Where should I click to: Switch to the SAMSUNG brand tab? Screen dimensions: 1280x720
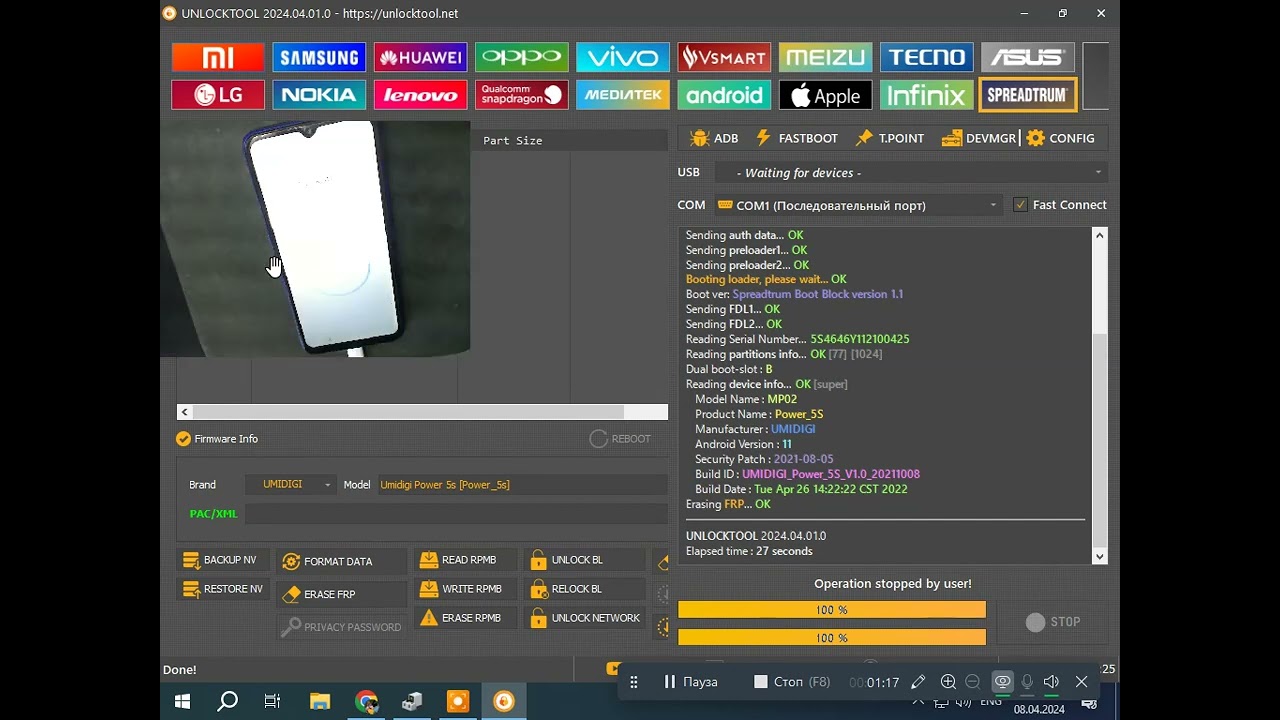coord(318,56)
